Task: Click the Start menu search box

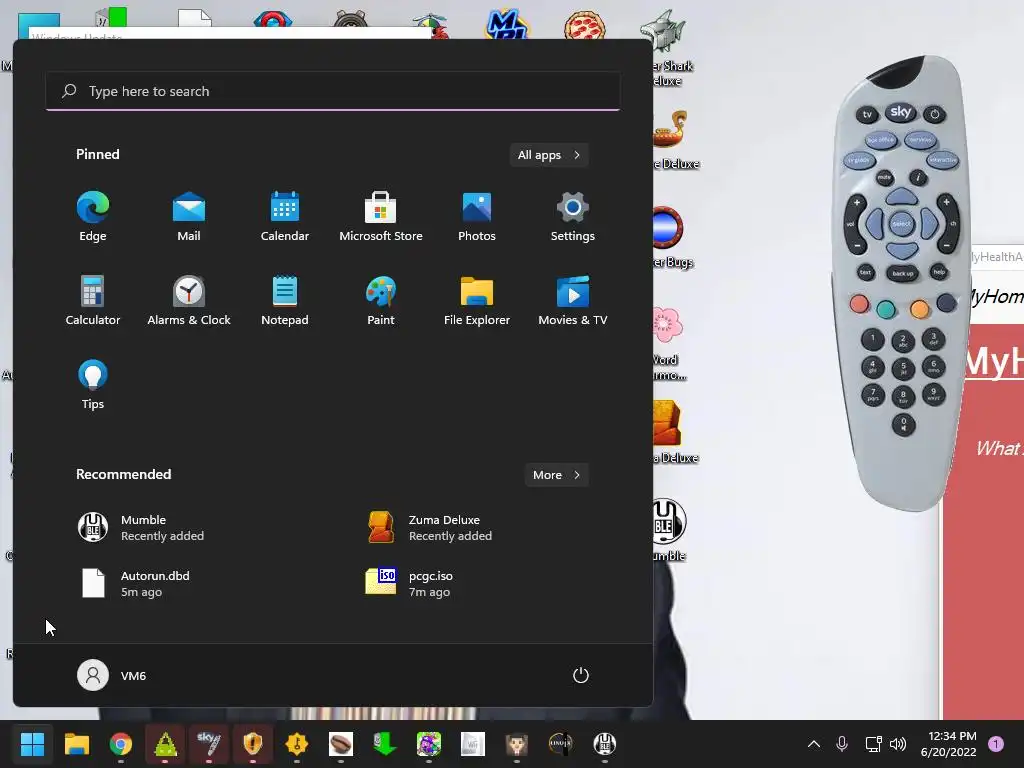Action: tap(333, 91)
